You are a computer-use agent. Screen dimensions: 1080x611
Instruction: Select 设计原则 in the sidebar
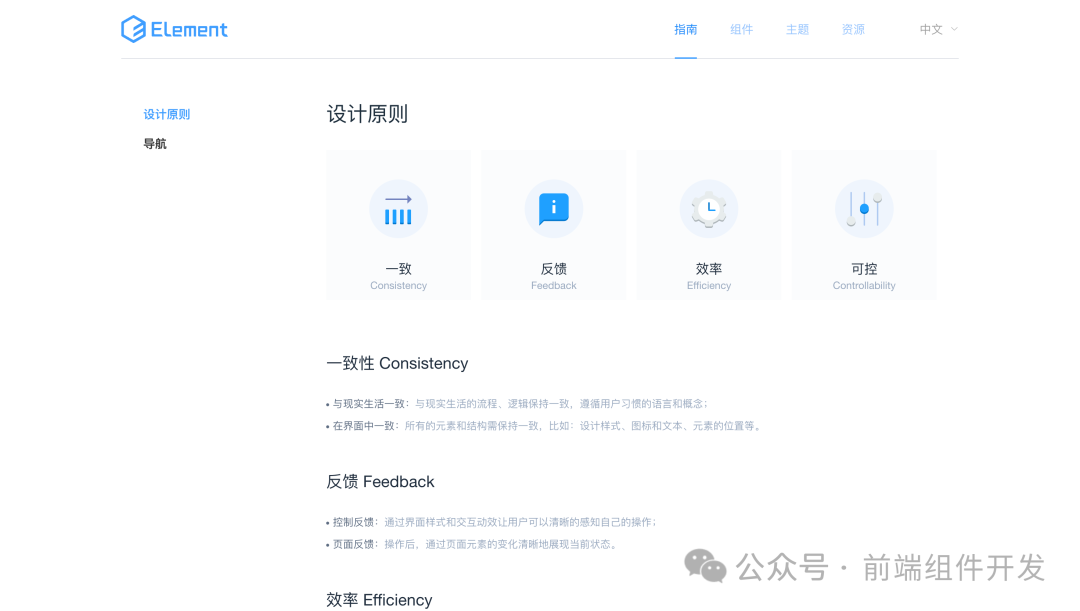click(x=167, y=113)
